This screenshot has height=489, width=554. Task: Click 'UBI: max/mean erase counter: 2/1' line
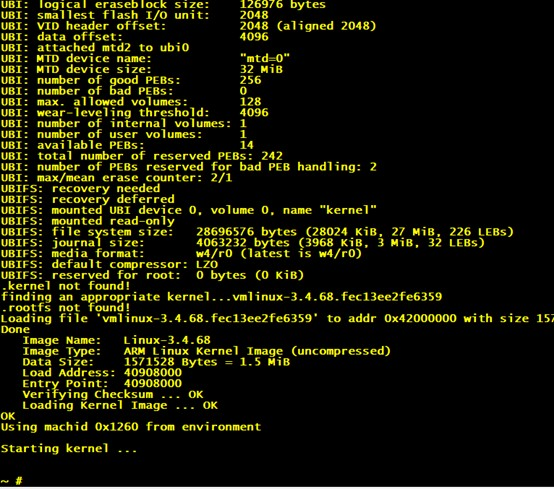[x=117, y=177]
